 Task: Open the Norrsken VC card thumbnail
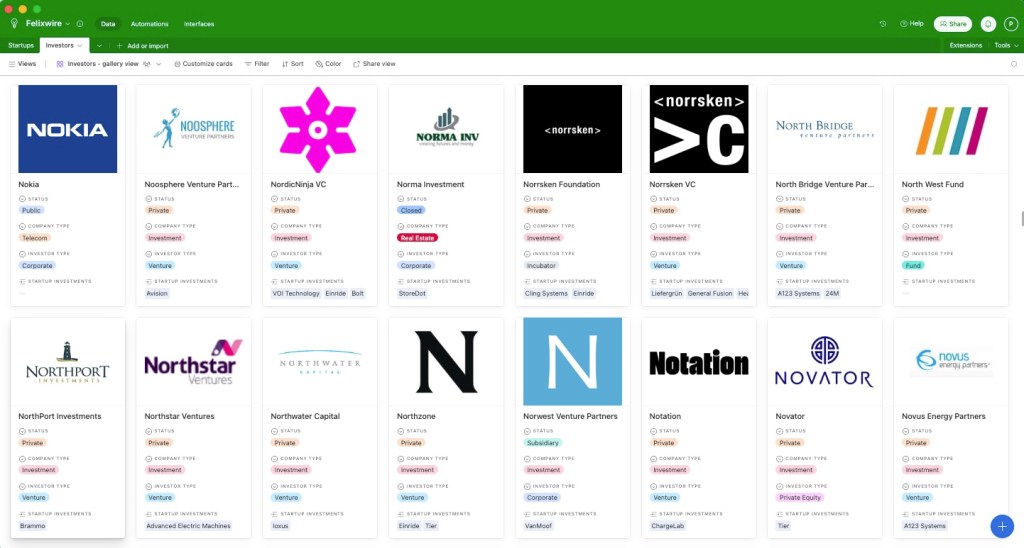point(698,129)
